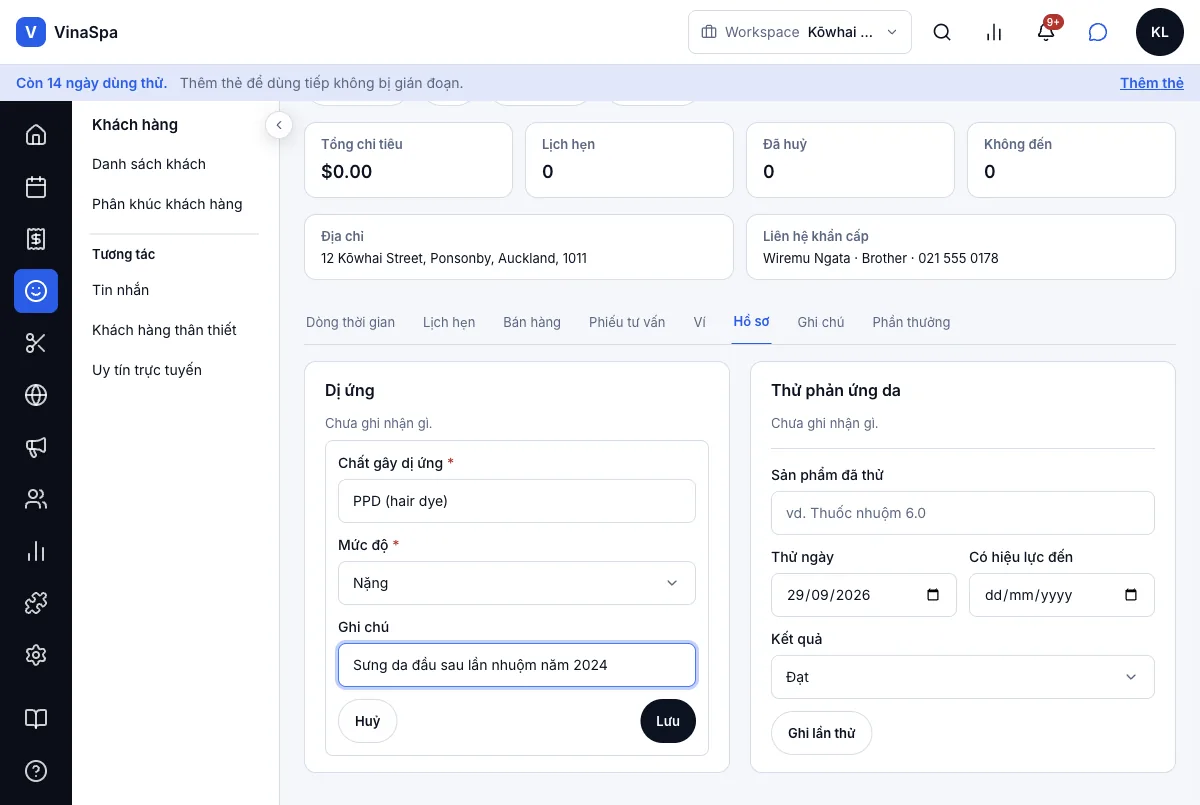Click the Thêm thẻ link
This screenshot has height=805, width=1200.
(1152, 83)
